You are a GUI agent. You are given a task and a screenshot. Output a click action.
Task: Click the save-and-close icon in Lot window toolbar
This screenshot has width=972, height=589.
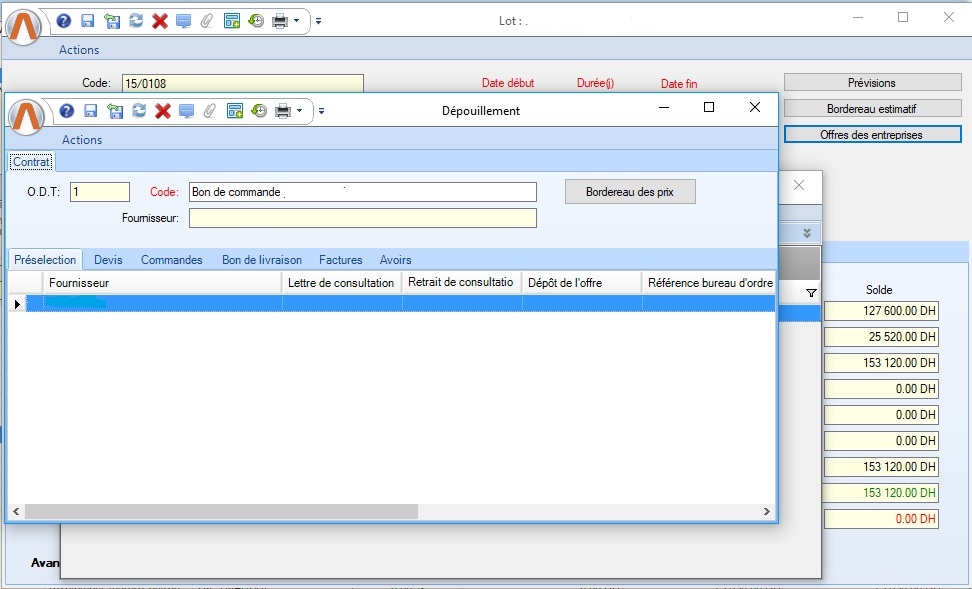click(112, 20)
